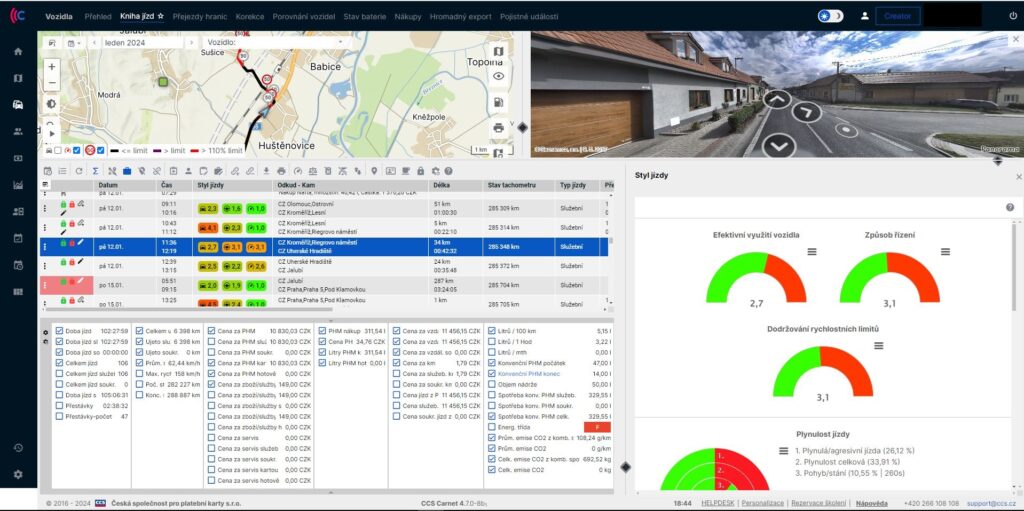This screenshot has width=1024, height=511.
Task: Open menu of Dodržování rychlostních limitů chart
Action: pos(878,346)
